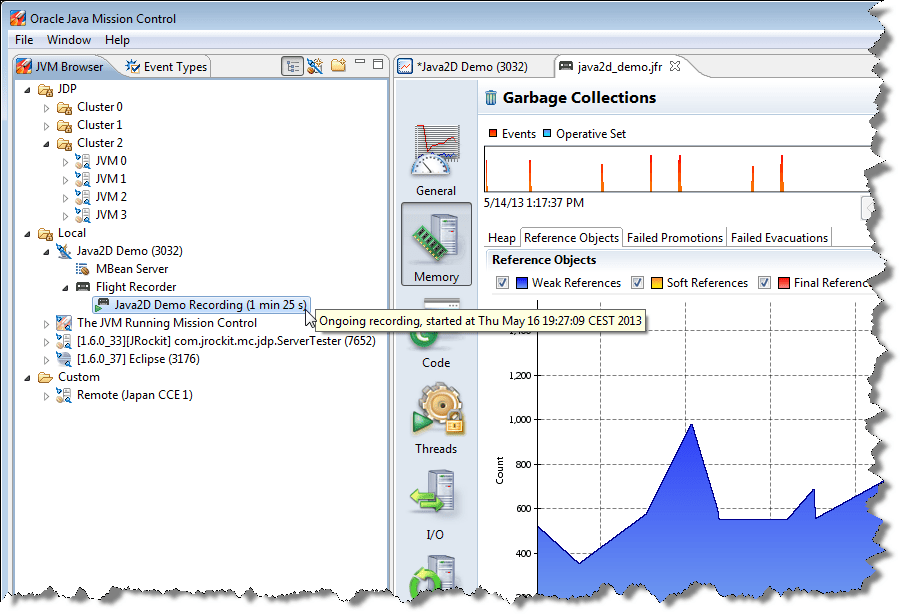Viewport: 900px width, 614px height.
Task: Switch to the Heap tab
Action: 500,237
